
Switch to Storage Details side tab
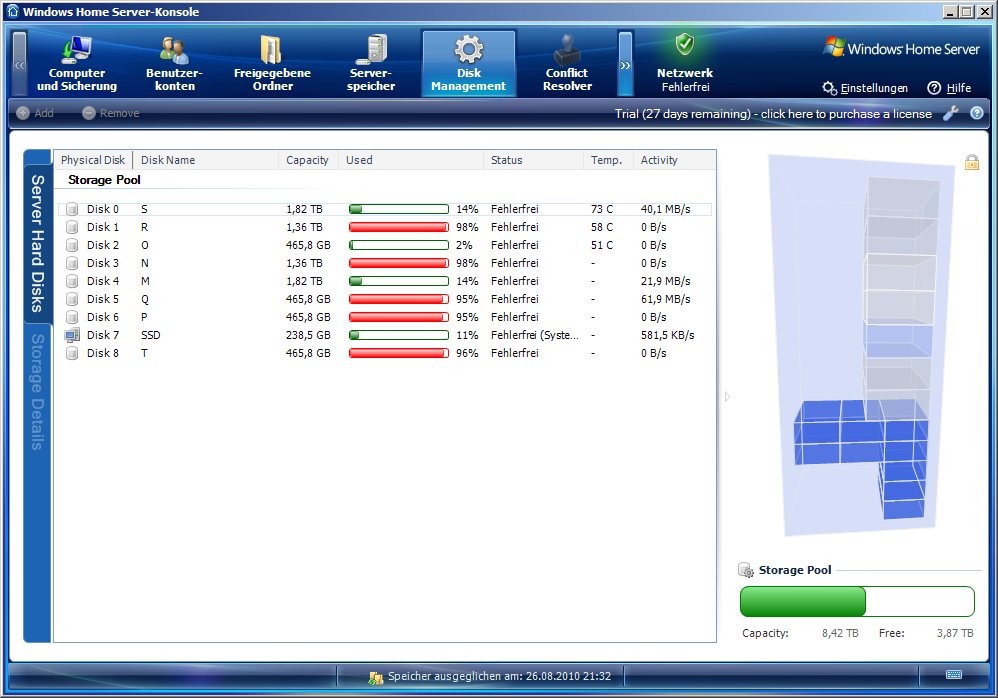pos(38,392)
